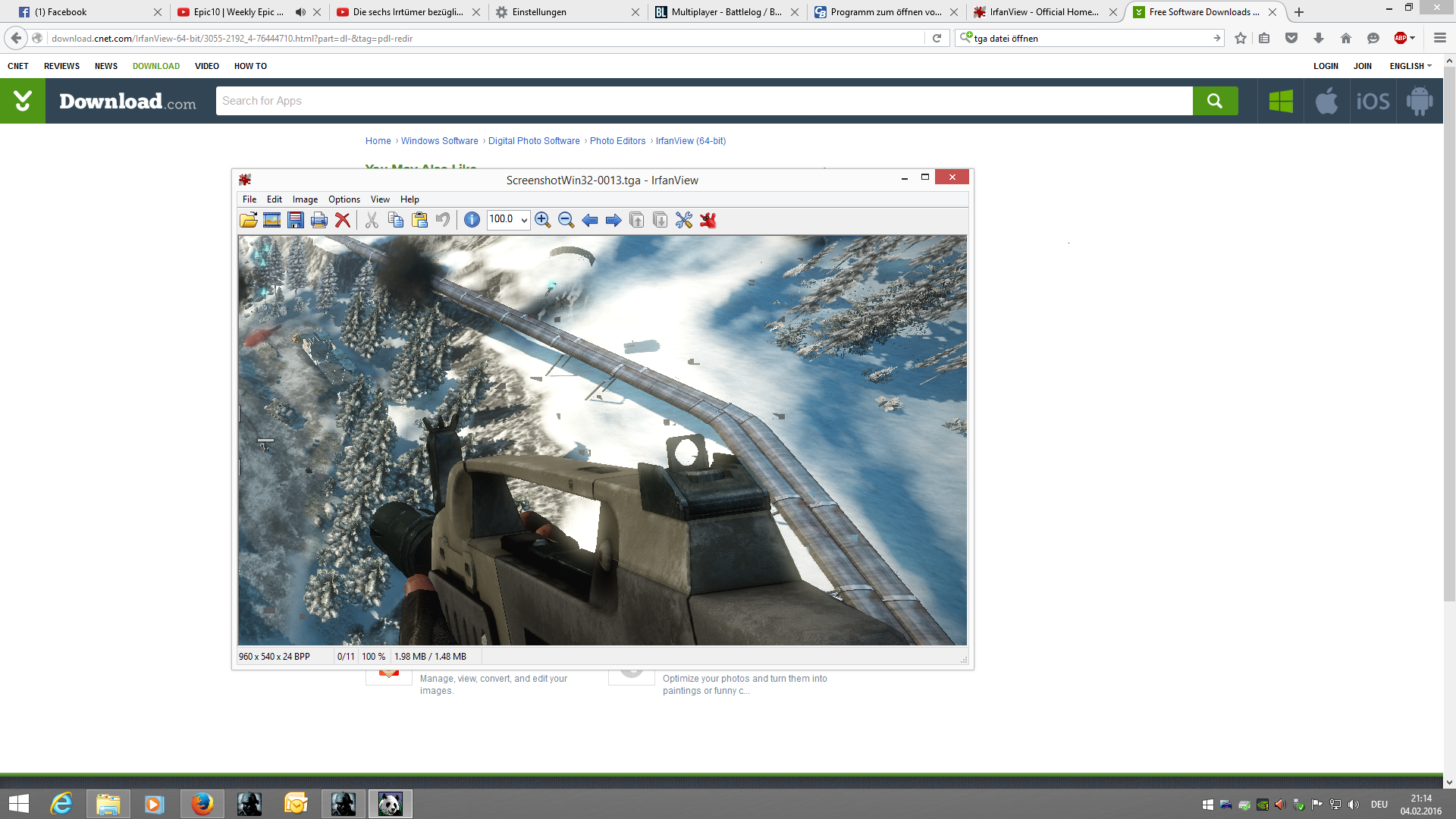Viewport: 1456px width, 819px height.
Task: Open the File menu in IrfanView
Action: pyautogui.click(x=249, y=199)
